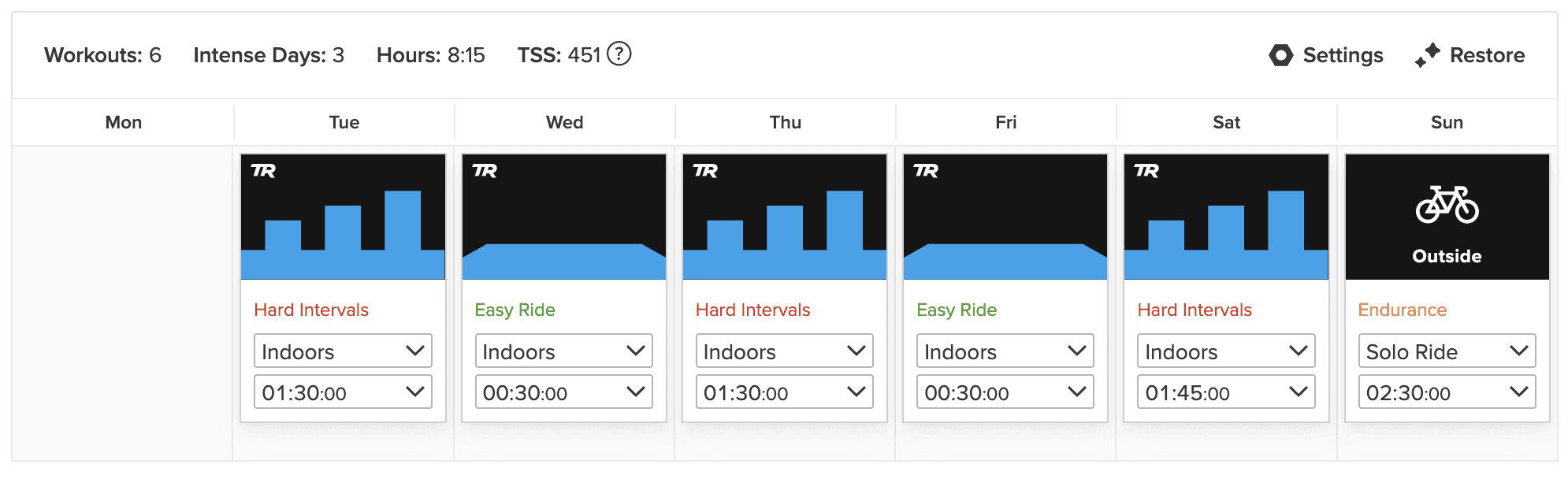The image size is (1568, 479).
Task: Click the TR logo on Tuesday's workout
Action: point(263,171)
